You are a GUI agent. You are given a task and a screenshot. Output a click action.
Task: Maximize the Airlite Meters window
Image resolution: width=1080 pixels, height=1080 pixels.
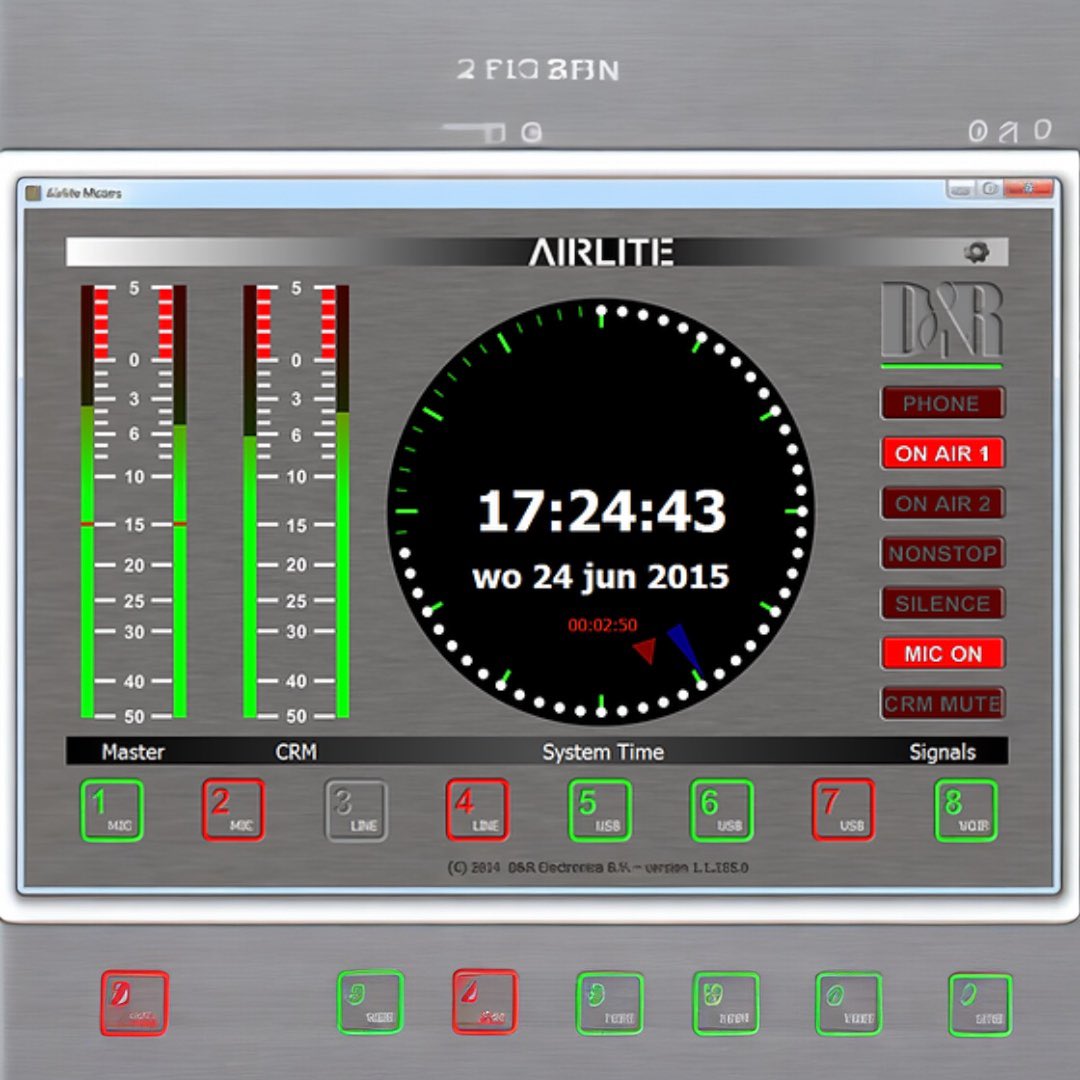(x=989, y=189)
